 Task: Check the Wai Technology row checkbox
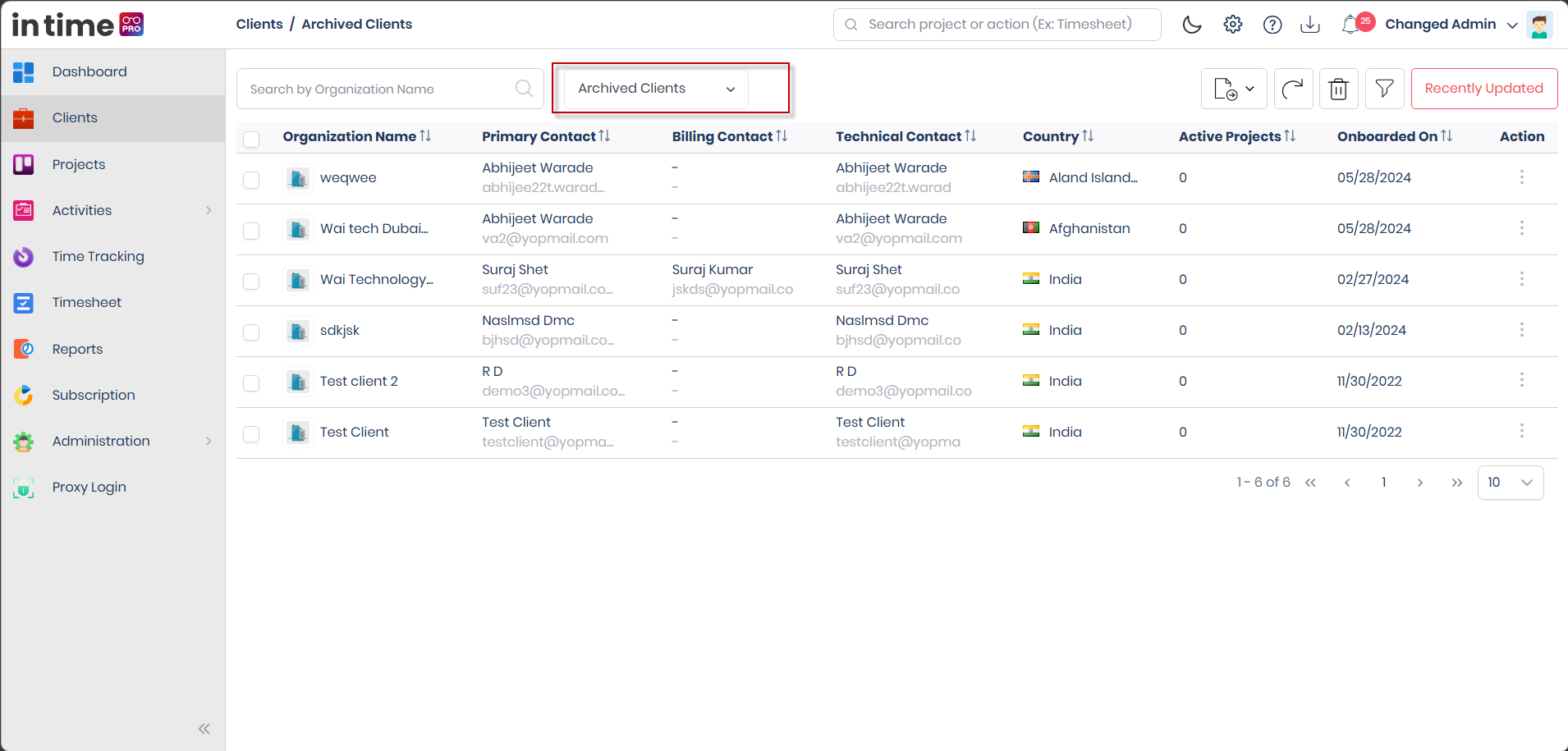[251, 282]
